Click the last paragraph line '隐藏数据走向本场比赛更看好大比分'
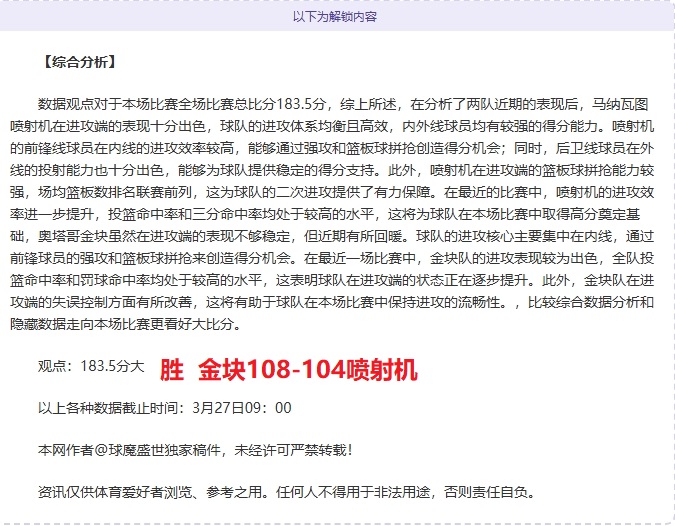 pyautogui.click(x=125, y=324)
